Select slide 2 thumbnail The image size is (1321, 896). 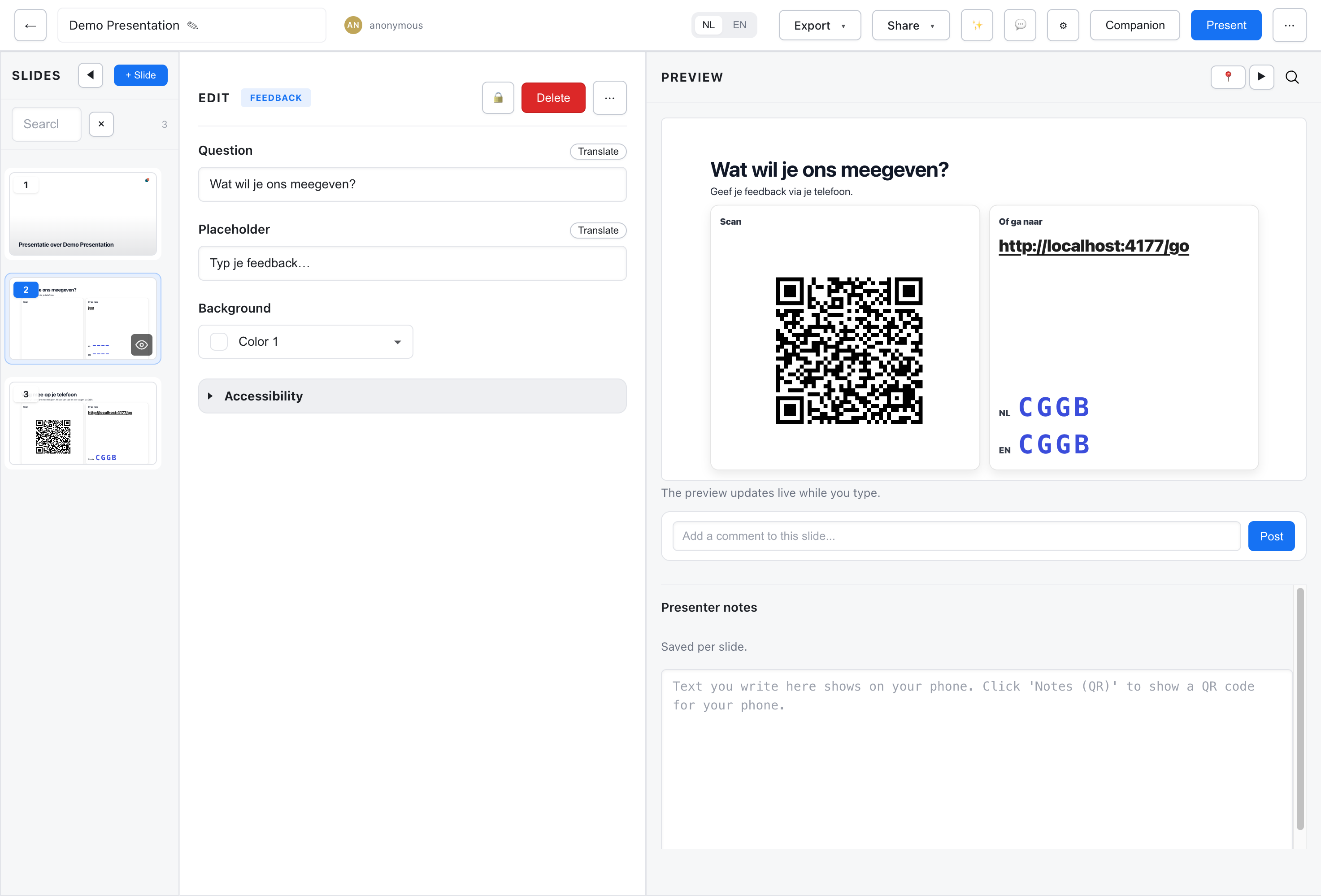tap(83, 318)
